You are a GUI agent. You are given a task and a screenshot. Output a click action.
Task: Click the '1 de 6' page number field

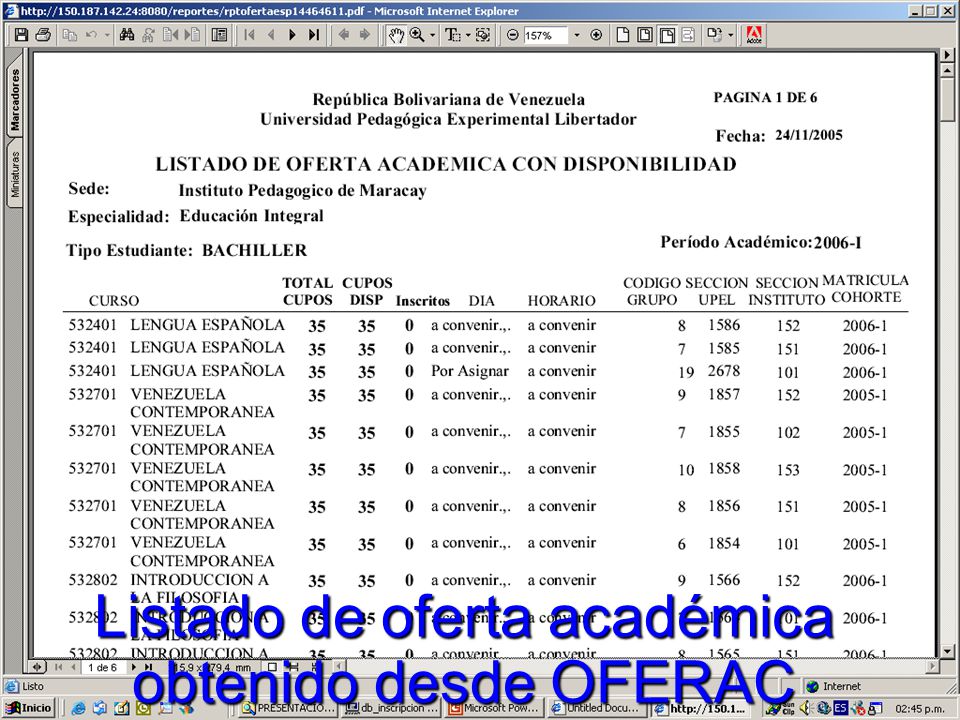102,667
